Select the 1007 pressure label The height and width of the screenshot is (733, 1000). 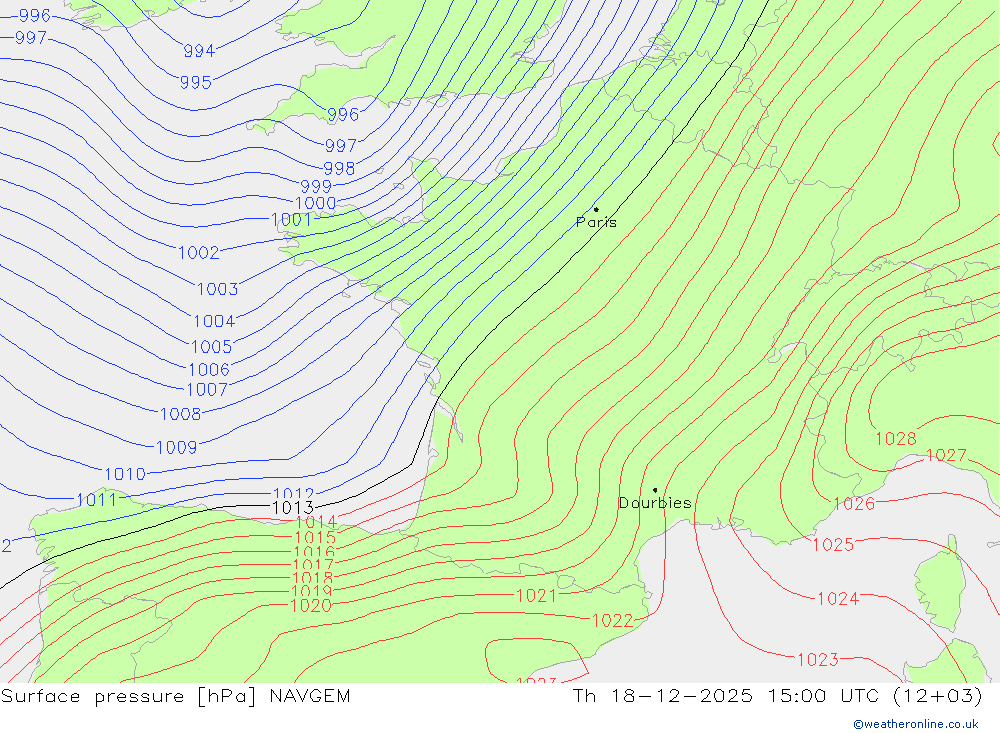tap(207, 389)
